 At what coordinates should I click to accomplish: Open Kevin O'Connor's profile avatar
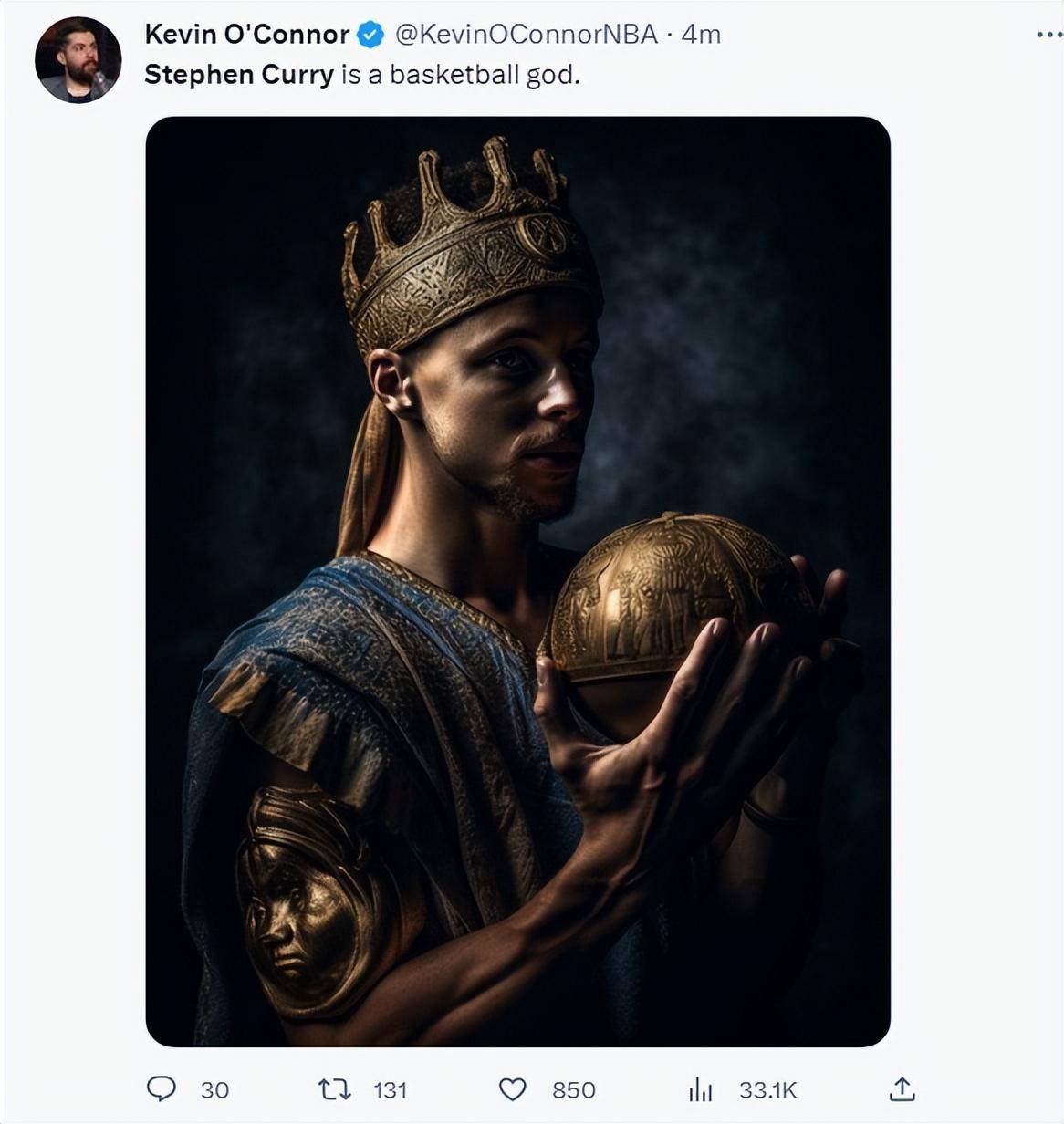click(x=78, y=59)
